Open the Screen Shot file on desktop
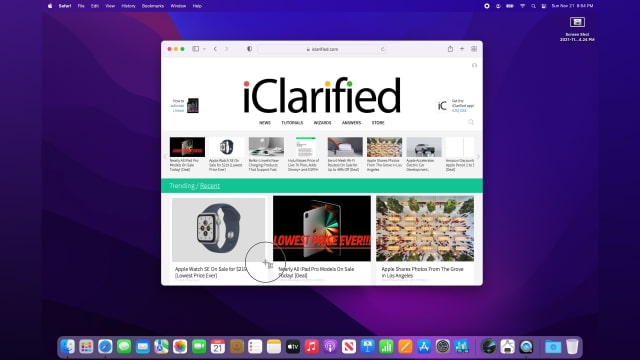The image size is (640, 360). pos(577,29)
